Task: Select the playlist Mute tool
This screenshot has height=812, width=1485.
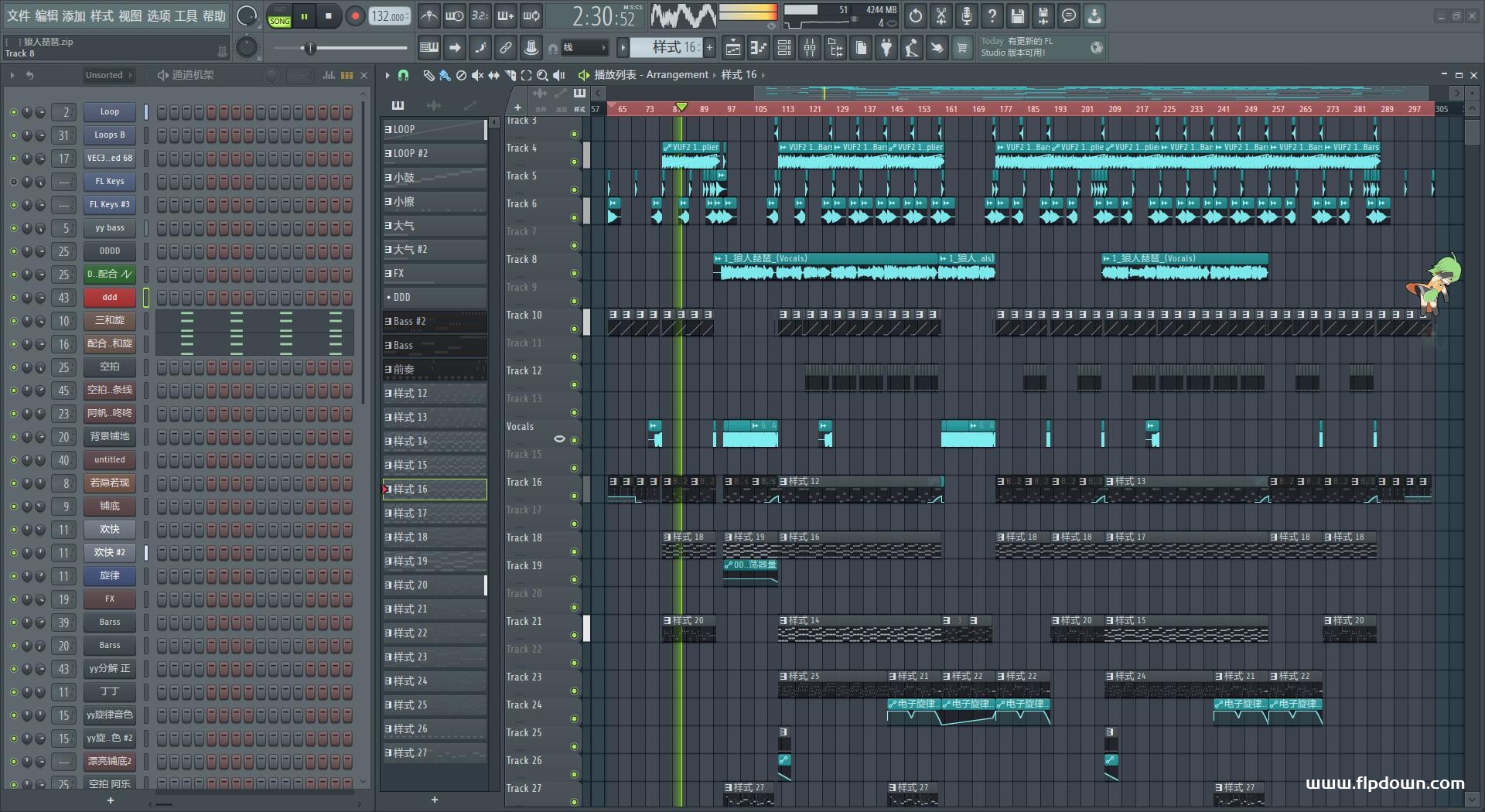Action: coord(477,75)
